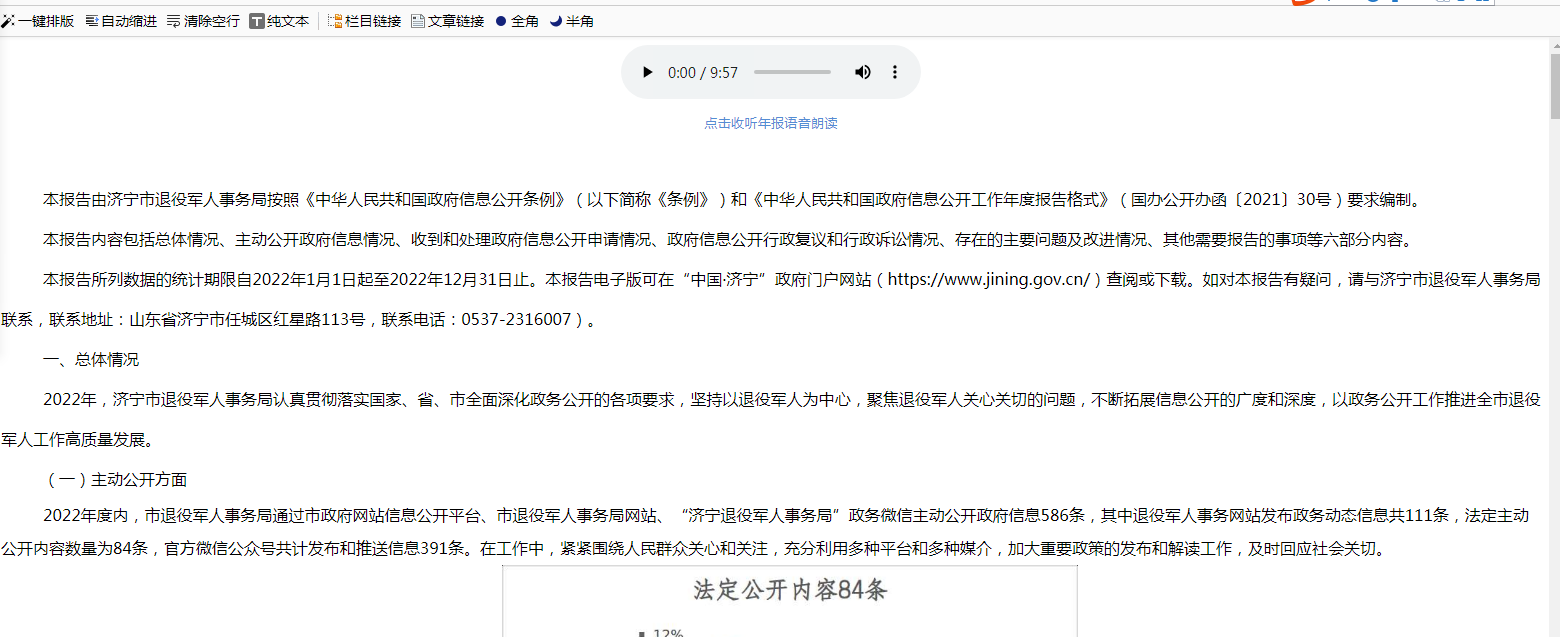Switch characters to 全角 full-width
This screenshot has height=637, width=1560.
pos(517,21)
